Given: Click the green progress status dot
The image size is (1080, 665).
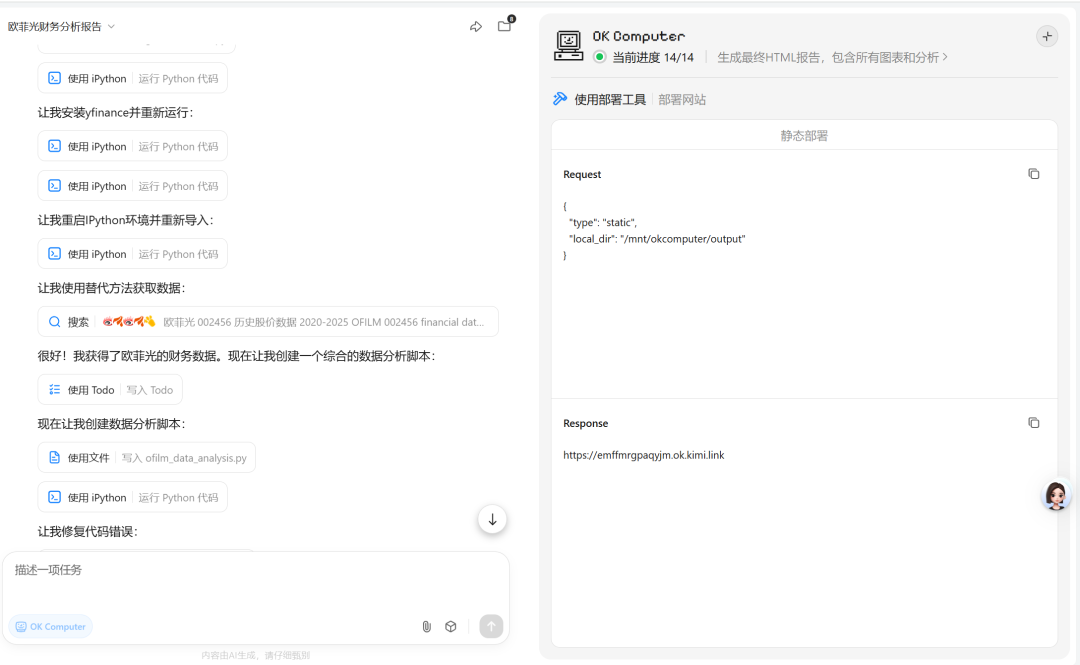Looking at the screenshot, I should (x=601, y=57).
